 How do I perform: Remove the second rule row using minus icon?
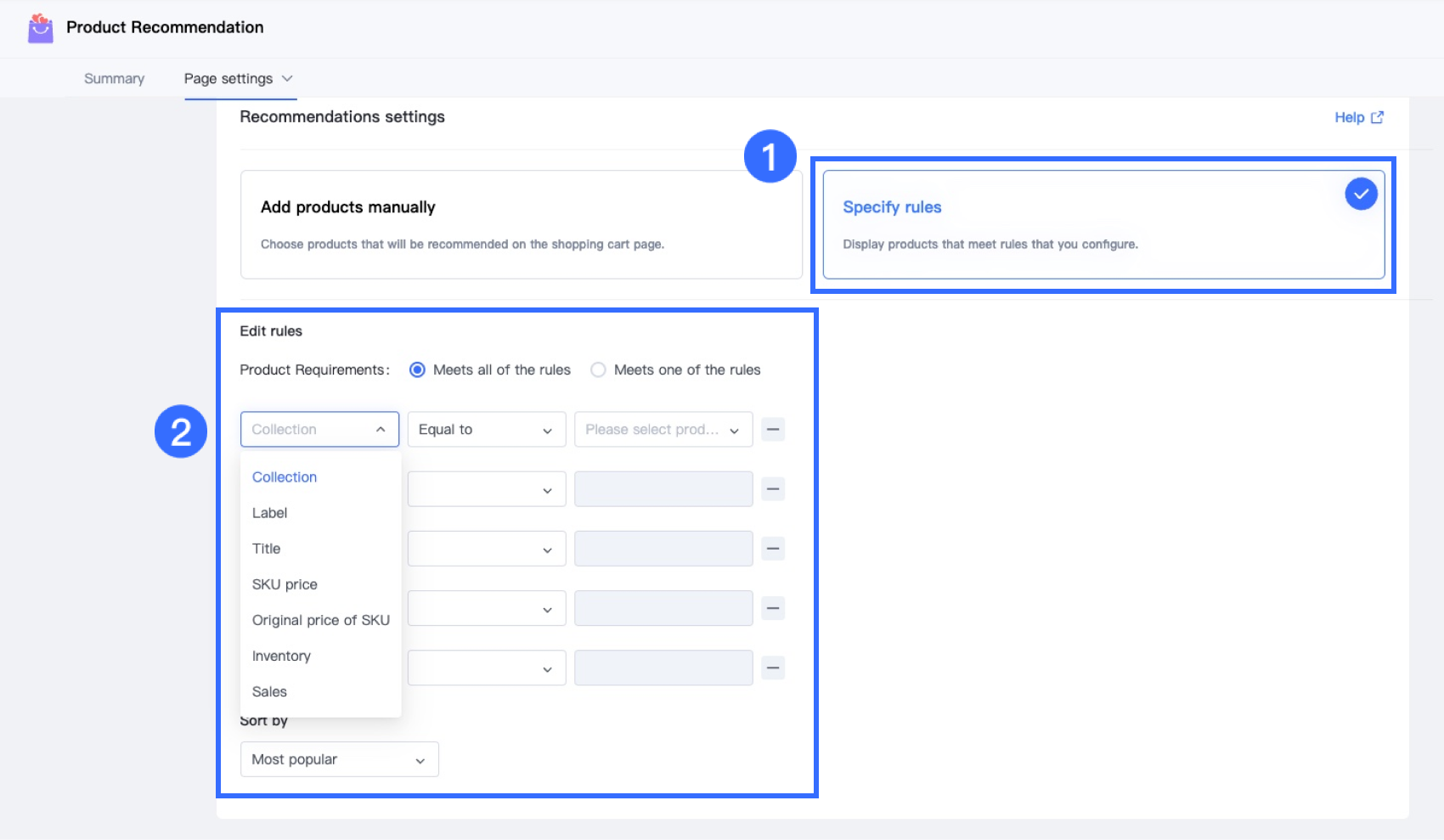[772, 489]
